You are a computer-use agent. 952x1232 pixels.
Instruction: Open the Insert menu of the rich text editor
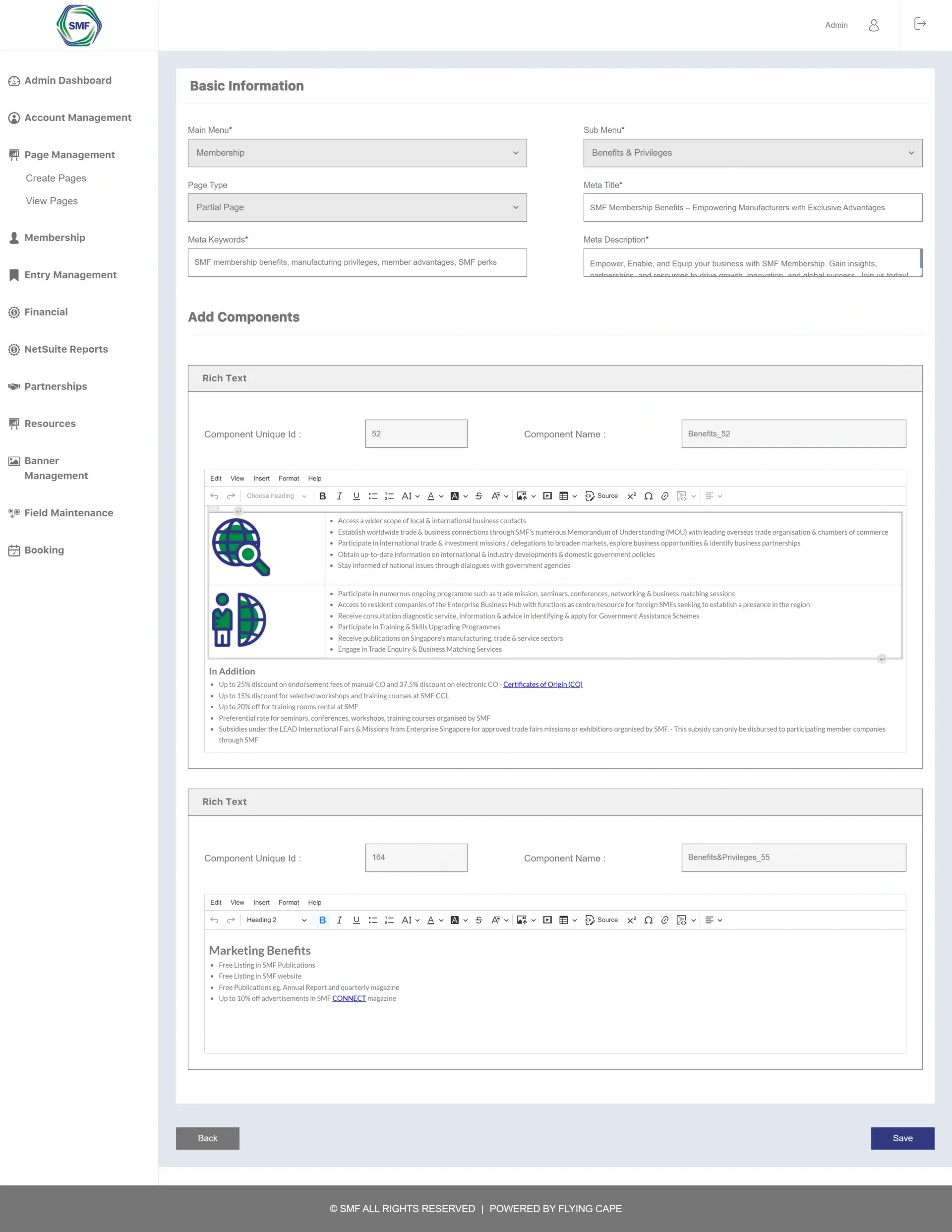(261, 478)
